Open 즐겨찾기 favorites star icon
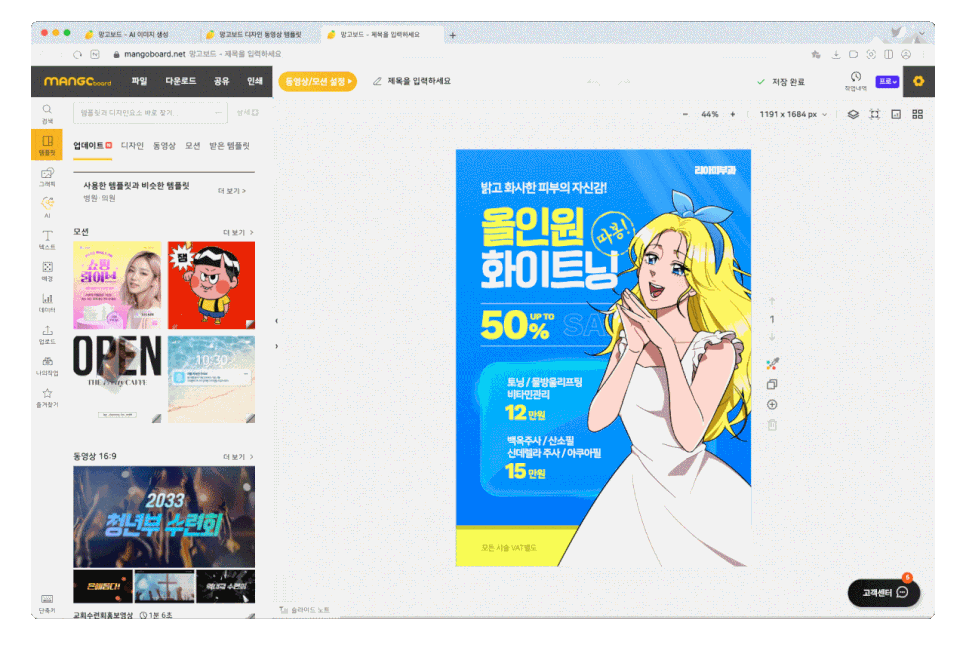This screenshot has height=660, width=966. 47,397
